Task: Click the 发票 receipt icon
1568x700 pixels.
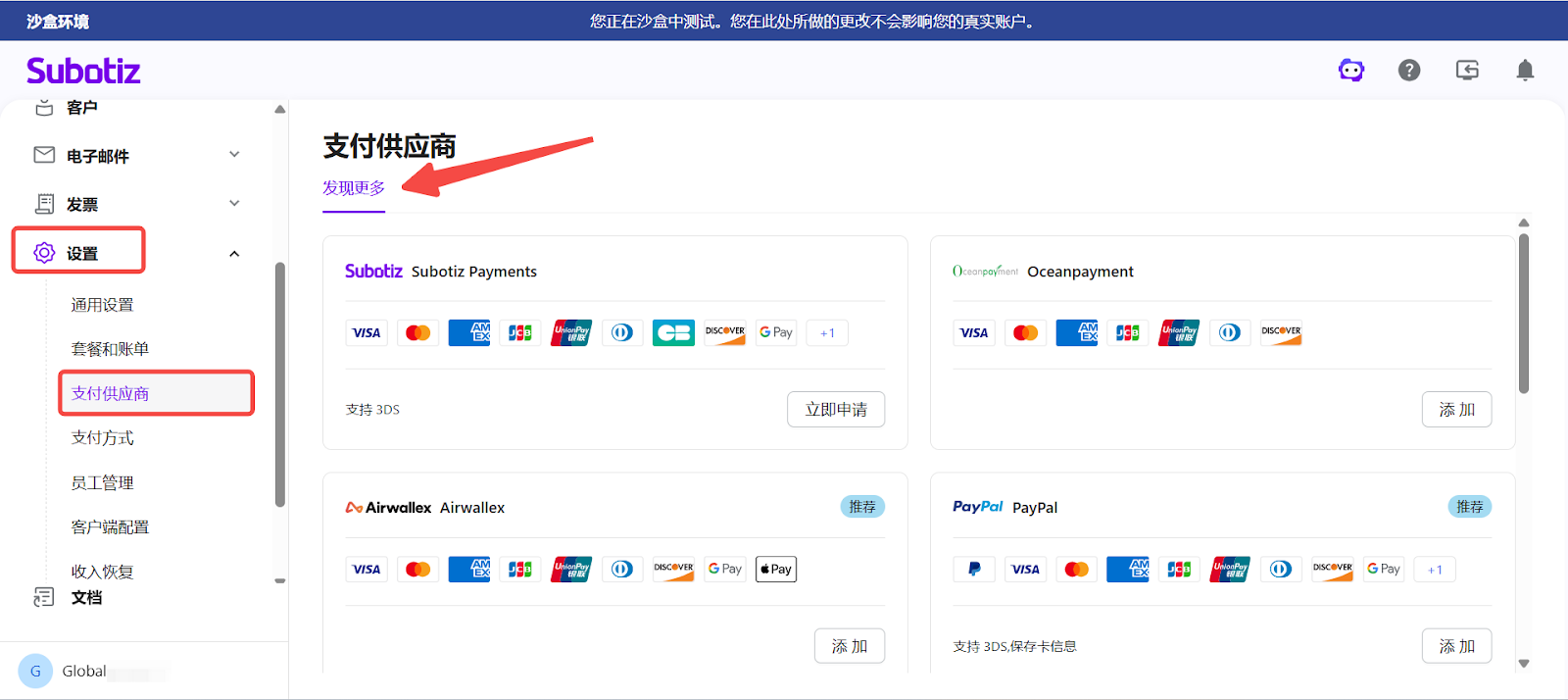Action: pos(44,204)
